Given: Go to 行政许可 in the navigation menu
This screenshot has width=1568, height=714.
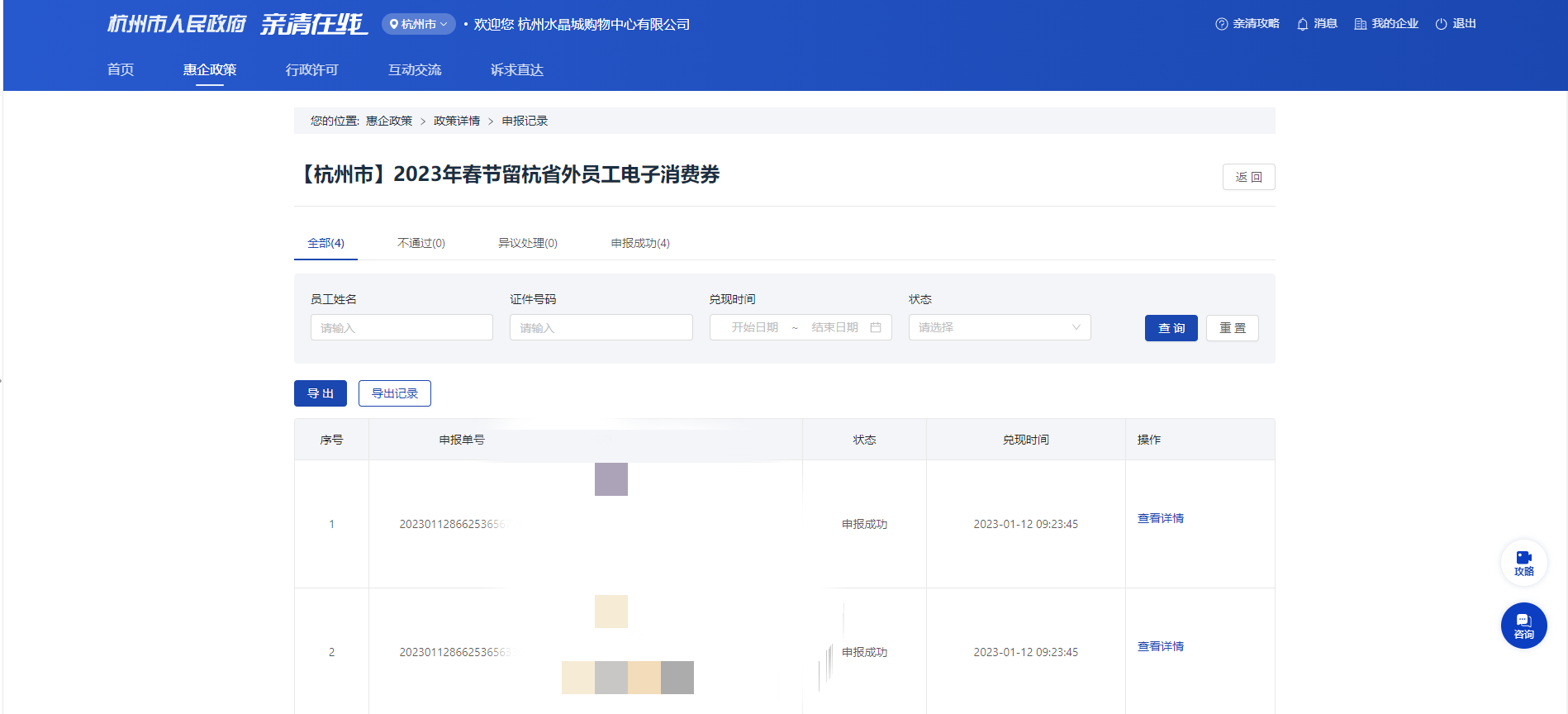Looking at the screenshot, I should pos(311,69).
